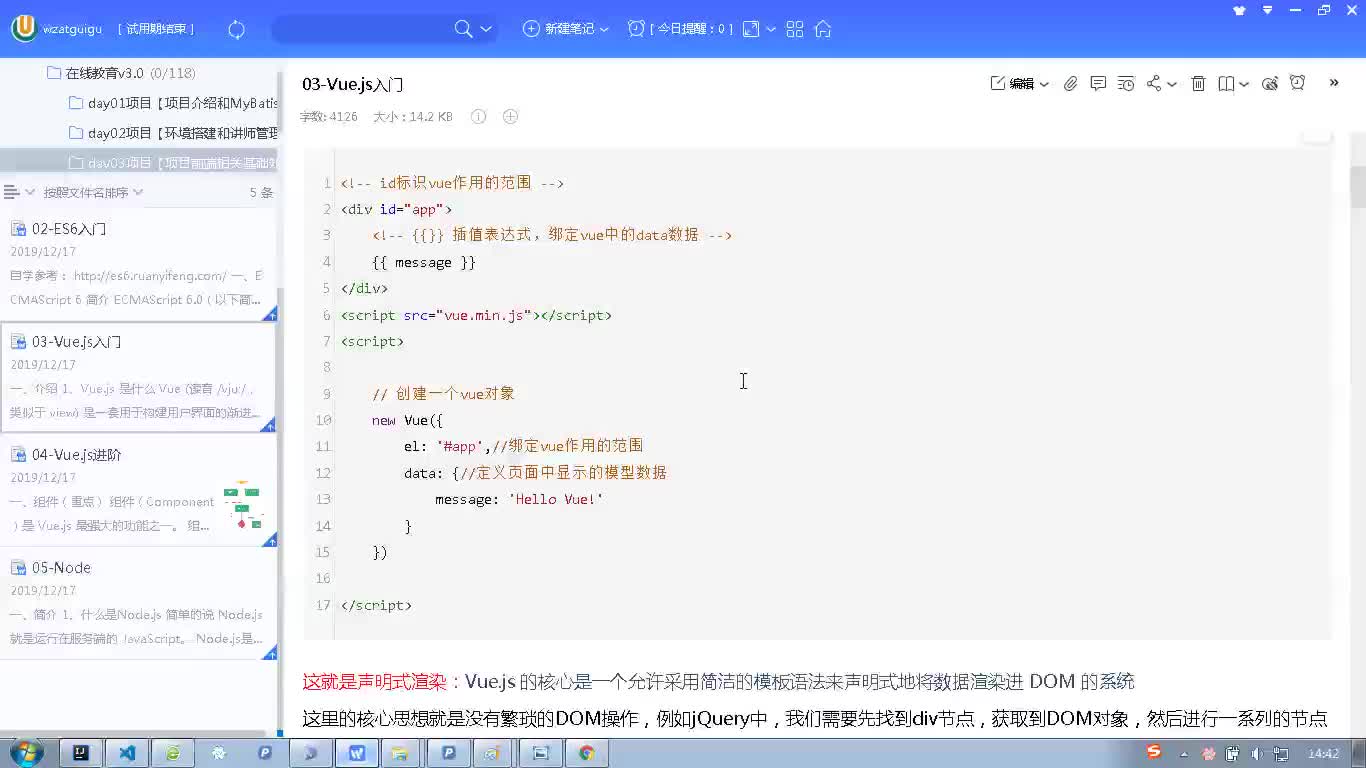Go to the home icon

(x=823, y=29)
